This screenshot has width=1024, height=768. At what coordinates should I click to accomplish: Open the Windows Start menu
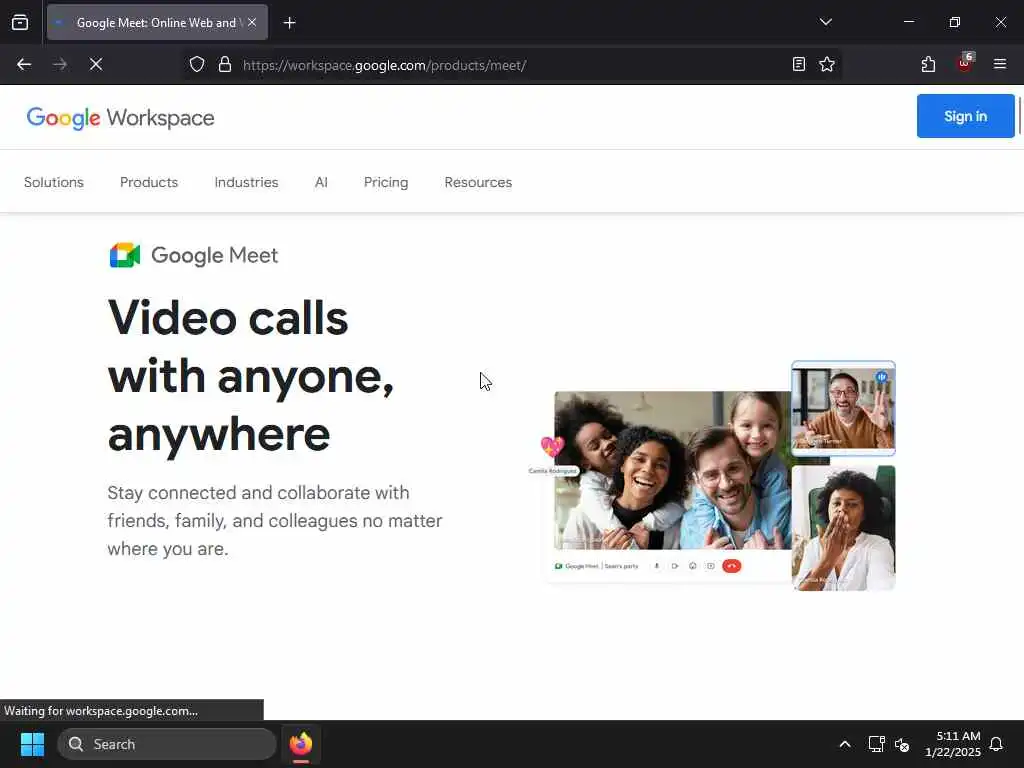pyautogui.click(x=32, y=744)
